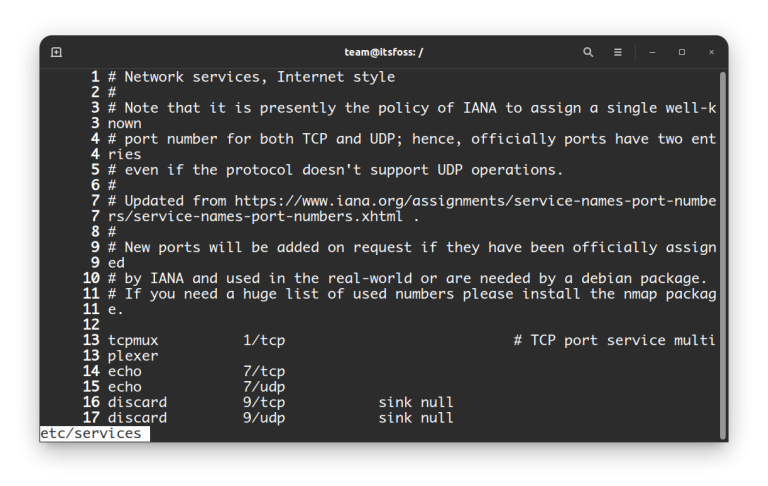The image size is (768, 486).
Task: Maximize the terminal window
Action: 682,52
